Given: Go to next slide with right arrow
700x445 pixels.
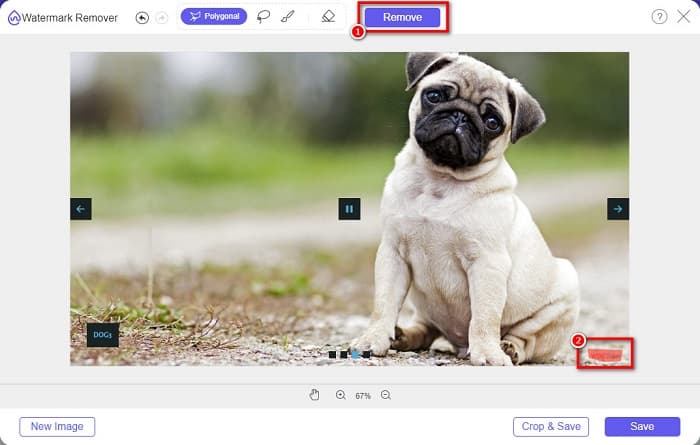Looking at the screenshot, I should pyautogui.click(x=618, y=209).
